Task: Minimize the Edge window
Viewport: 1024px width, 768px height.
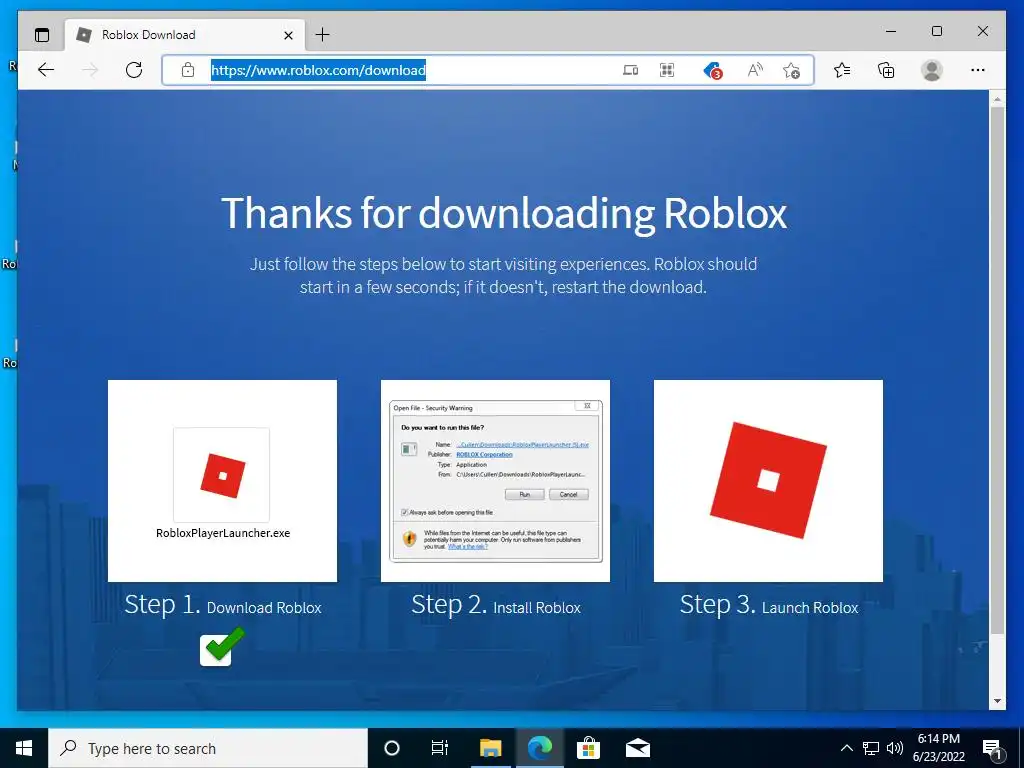Action: tap(891, 31)
